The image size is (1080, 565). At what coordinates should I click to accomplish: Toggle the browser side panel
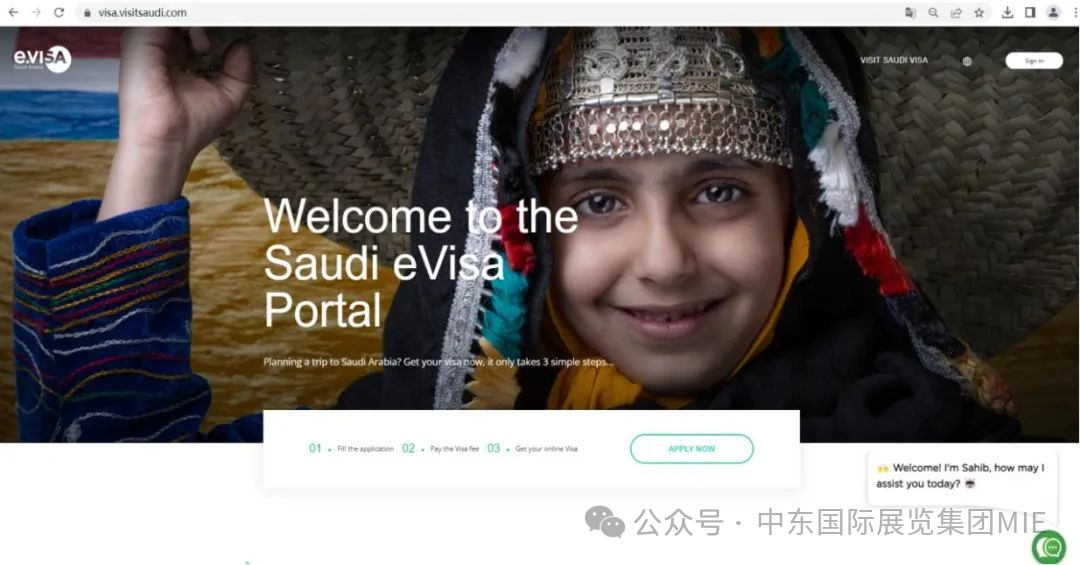(1030, 12)
